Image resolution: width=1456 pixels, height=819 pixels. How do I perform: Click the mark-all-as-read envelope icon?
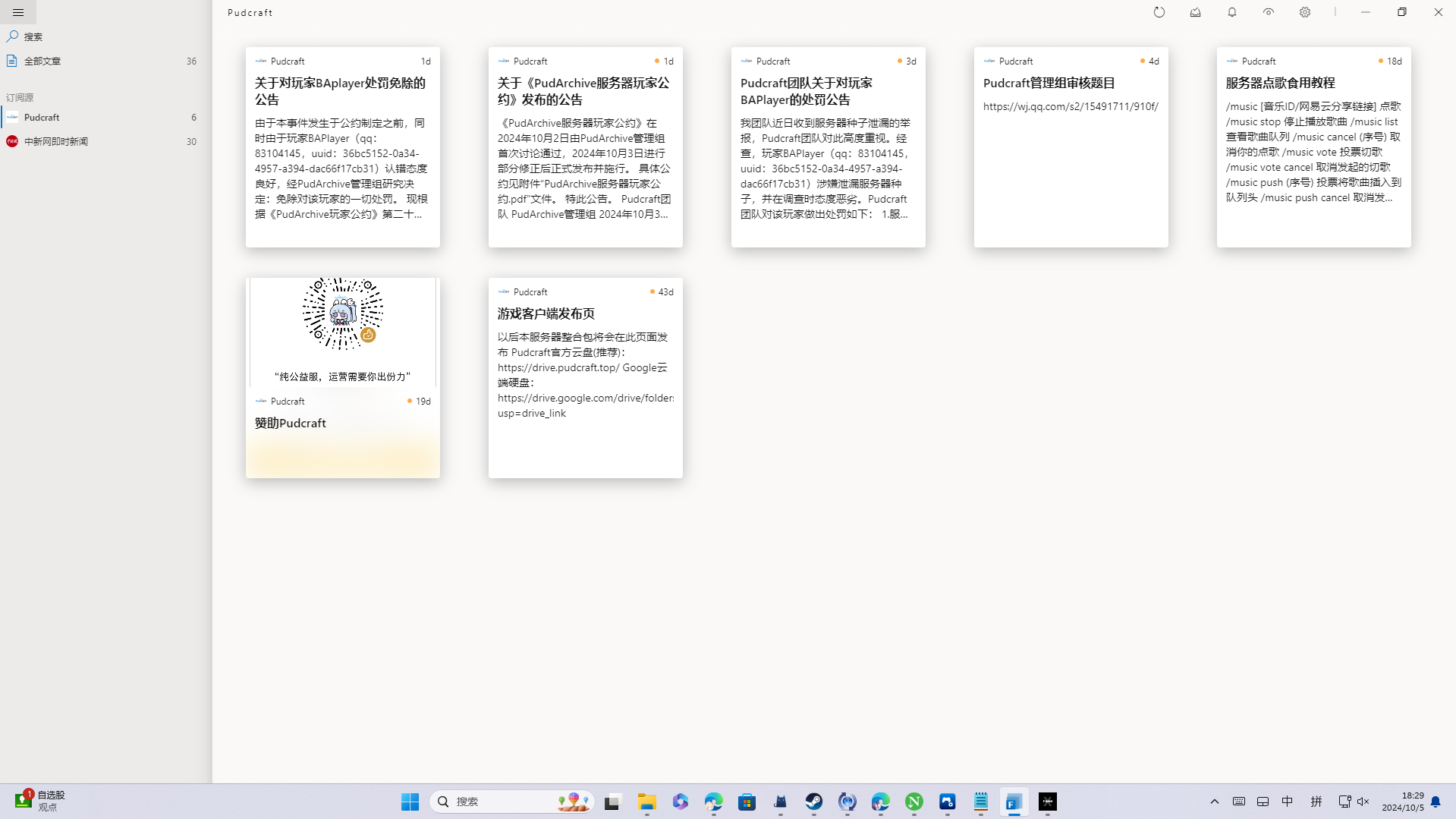point(1195,12)
